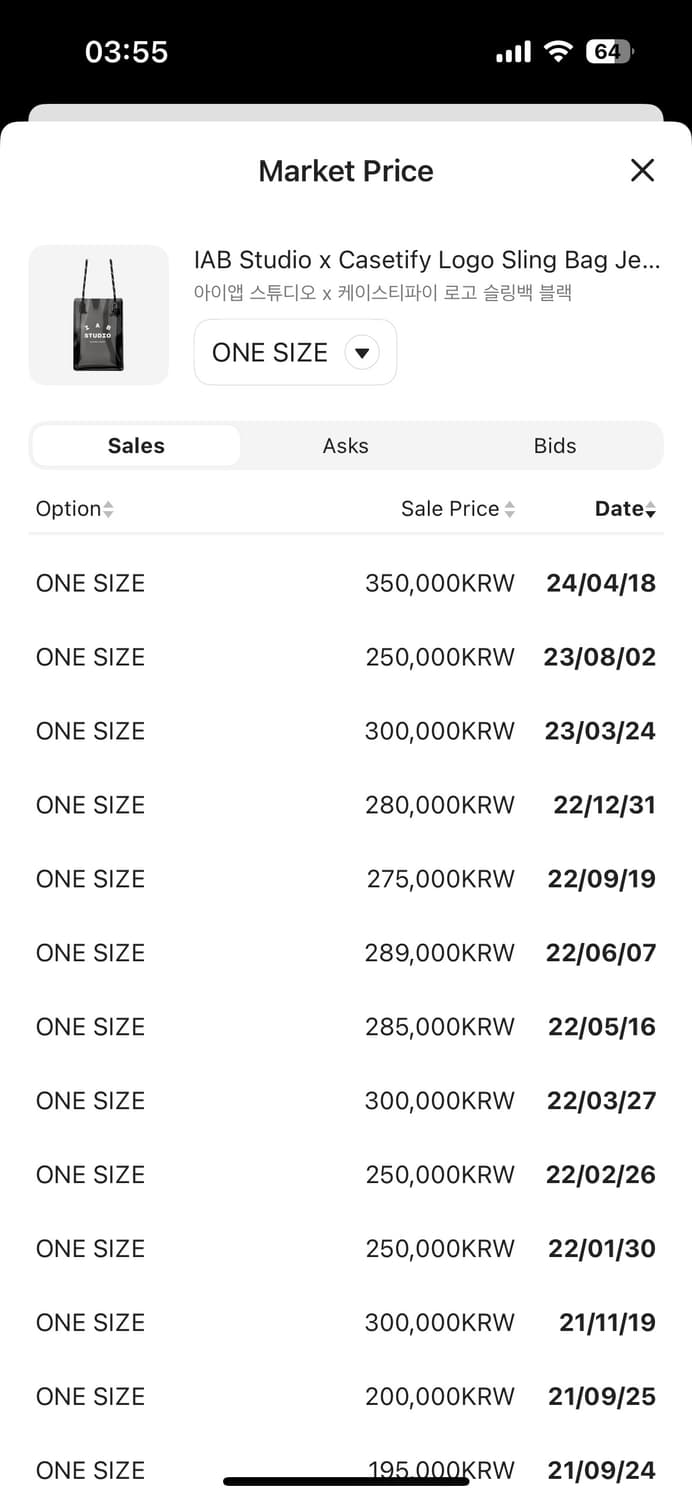
Task: Select the 350,000KRW sale price entry
Action: pyautogui.click(x=440, y=583)
